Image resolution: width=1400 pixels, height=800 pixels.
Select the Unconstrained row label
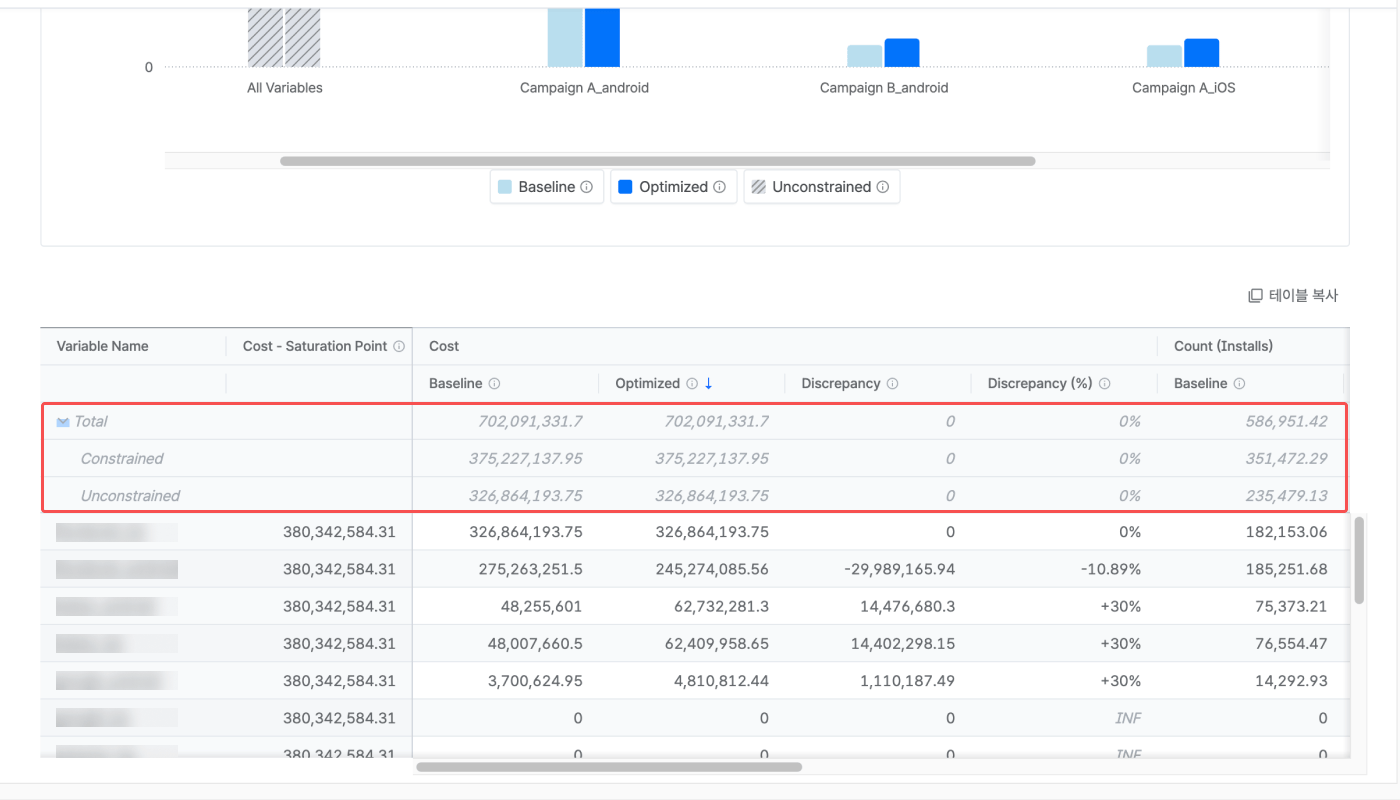(130, 496)
